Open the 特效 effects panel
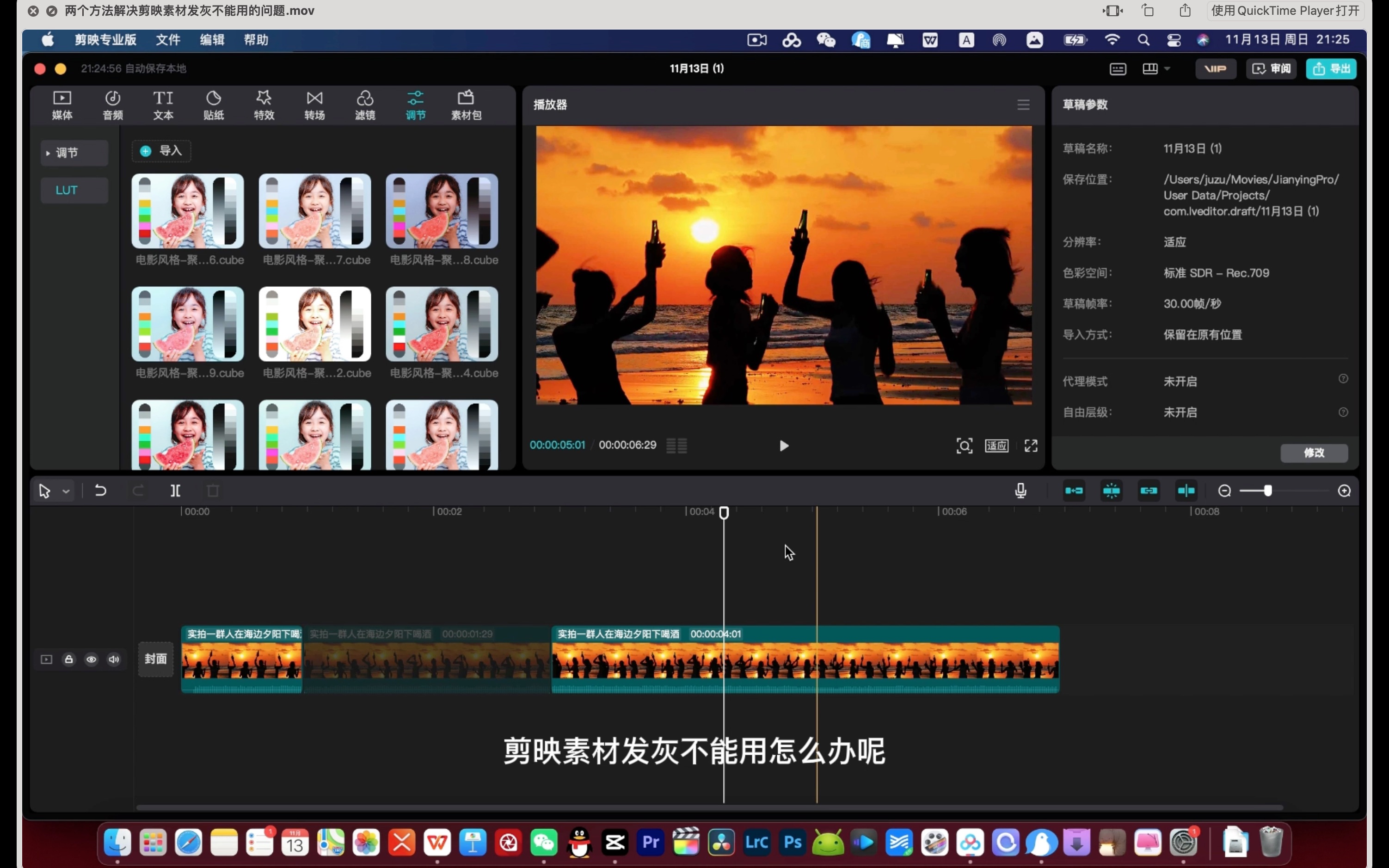Screen dimensions: 1389x868 (x=264, y=105)
